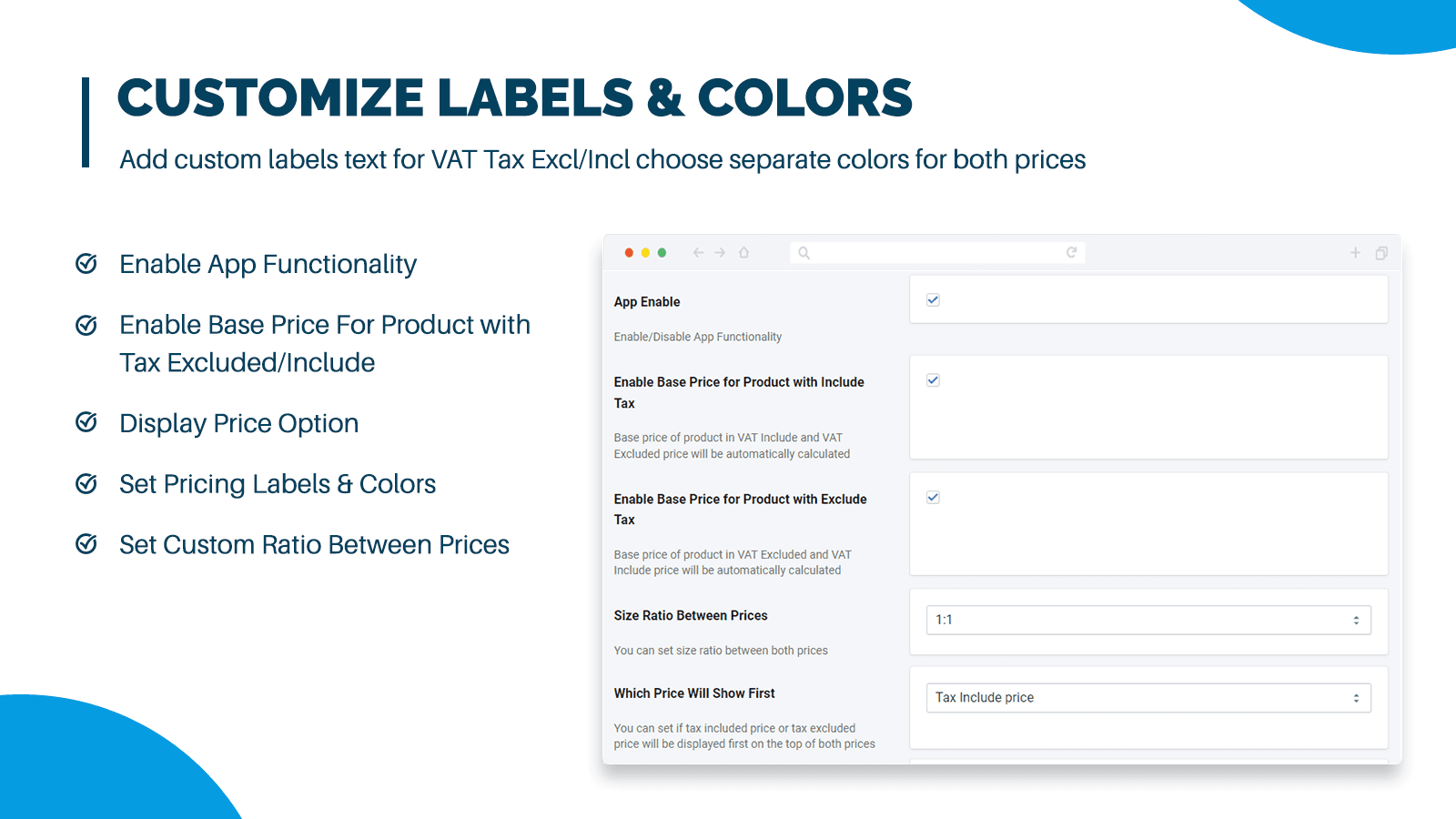Click the App Enable setting label

pos(647,302)
